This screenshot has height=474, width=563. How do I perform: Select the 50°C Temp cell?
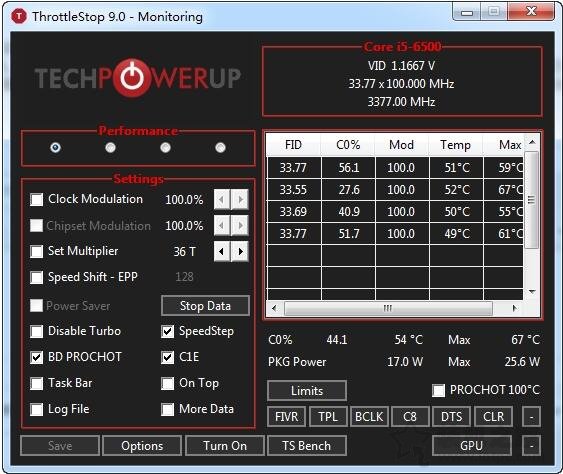pos(456,212)
